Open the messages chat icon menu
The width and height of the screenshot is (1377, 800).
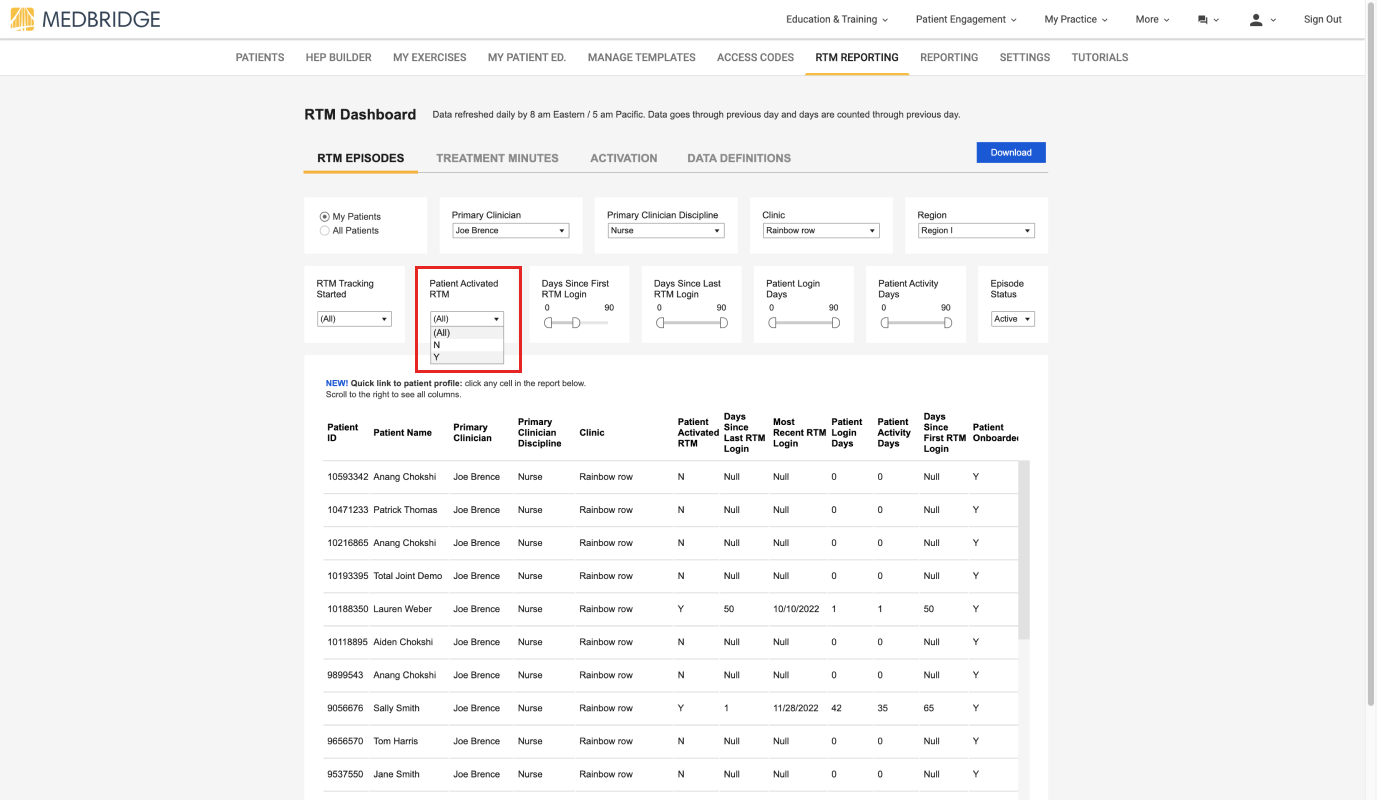point(1208,19)
